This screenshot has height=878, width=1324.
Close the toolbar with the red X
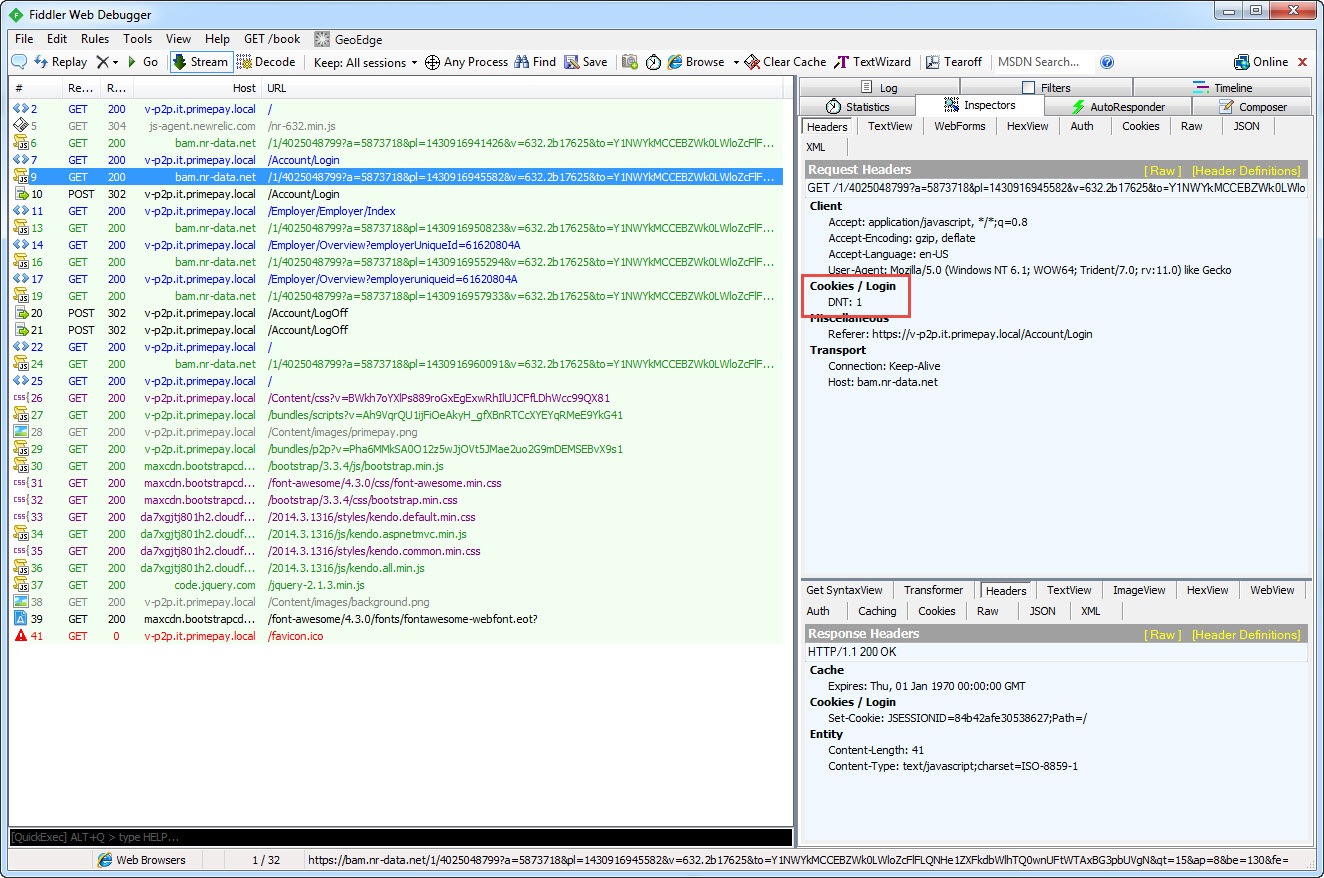(1302, 62)
